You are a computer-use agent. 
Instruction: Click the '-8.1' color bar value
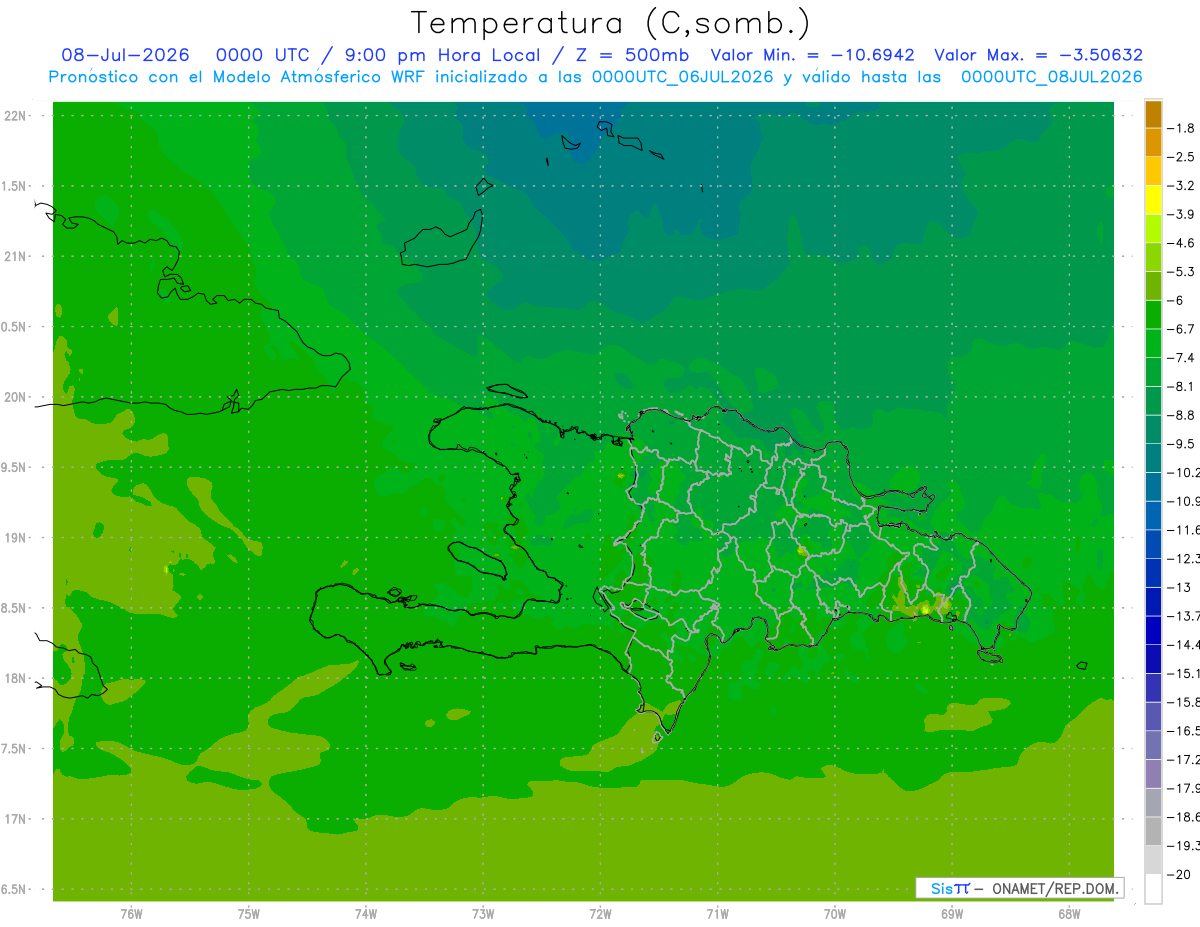point(1181,386)
